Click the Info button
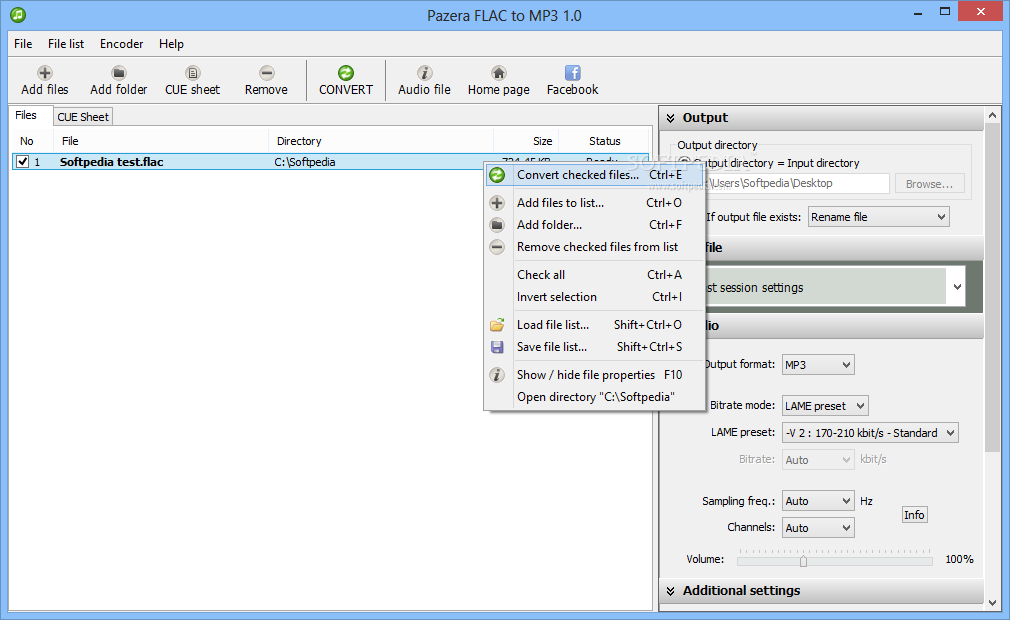 click(914, 514)
